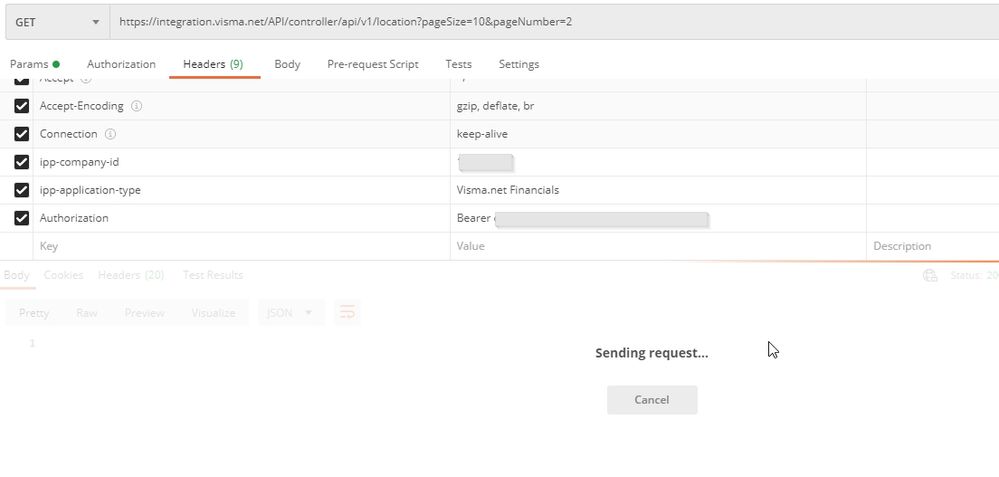Open the GET method dropdown
Screen dimensions: 999x477
coord(57,22)
